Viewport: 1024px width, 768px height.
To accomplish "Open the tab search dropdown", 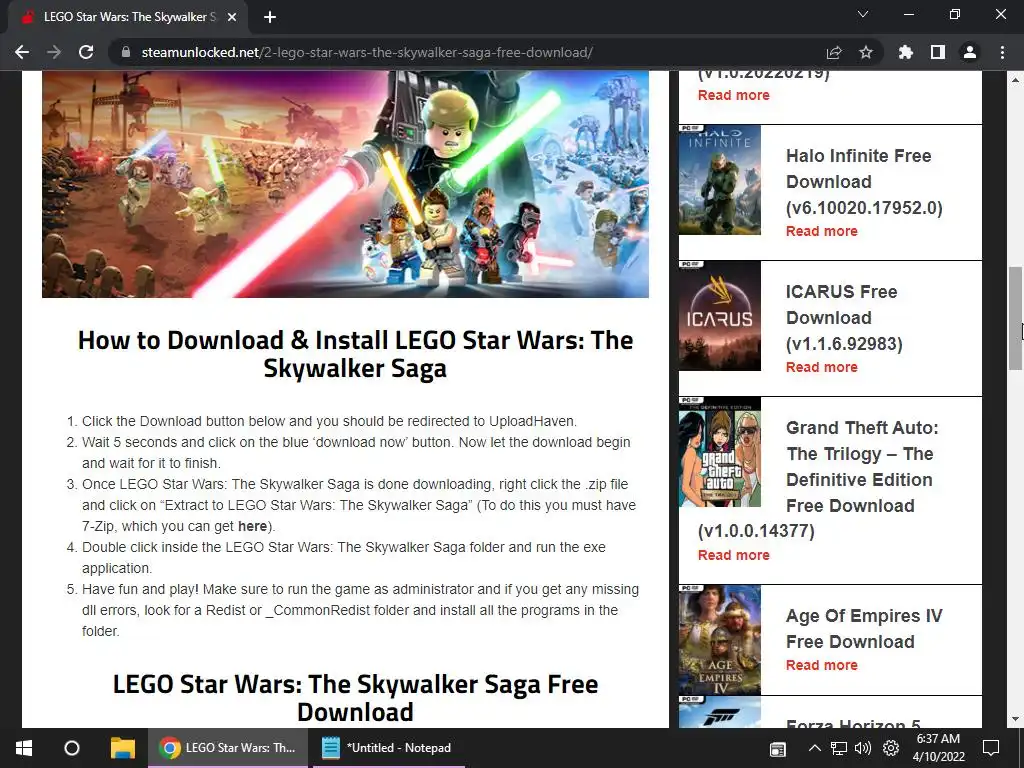I will tap(863, 14).
